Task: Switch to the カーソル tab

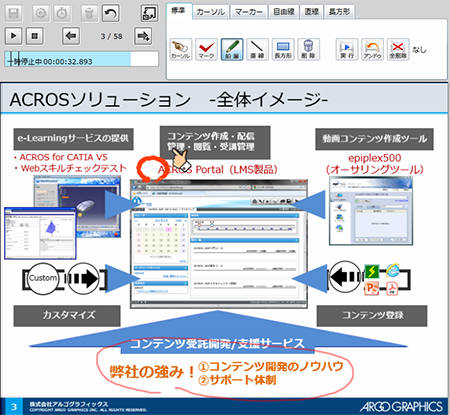Action: click(x=211, y=12)
